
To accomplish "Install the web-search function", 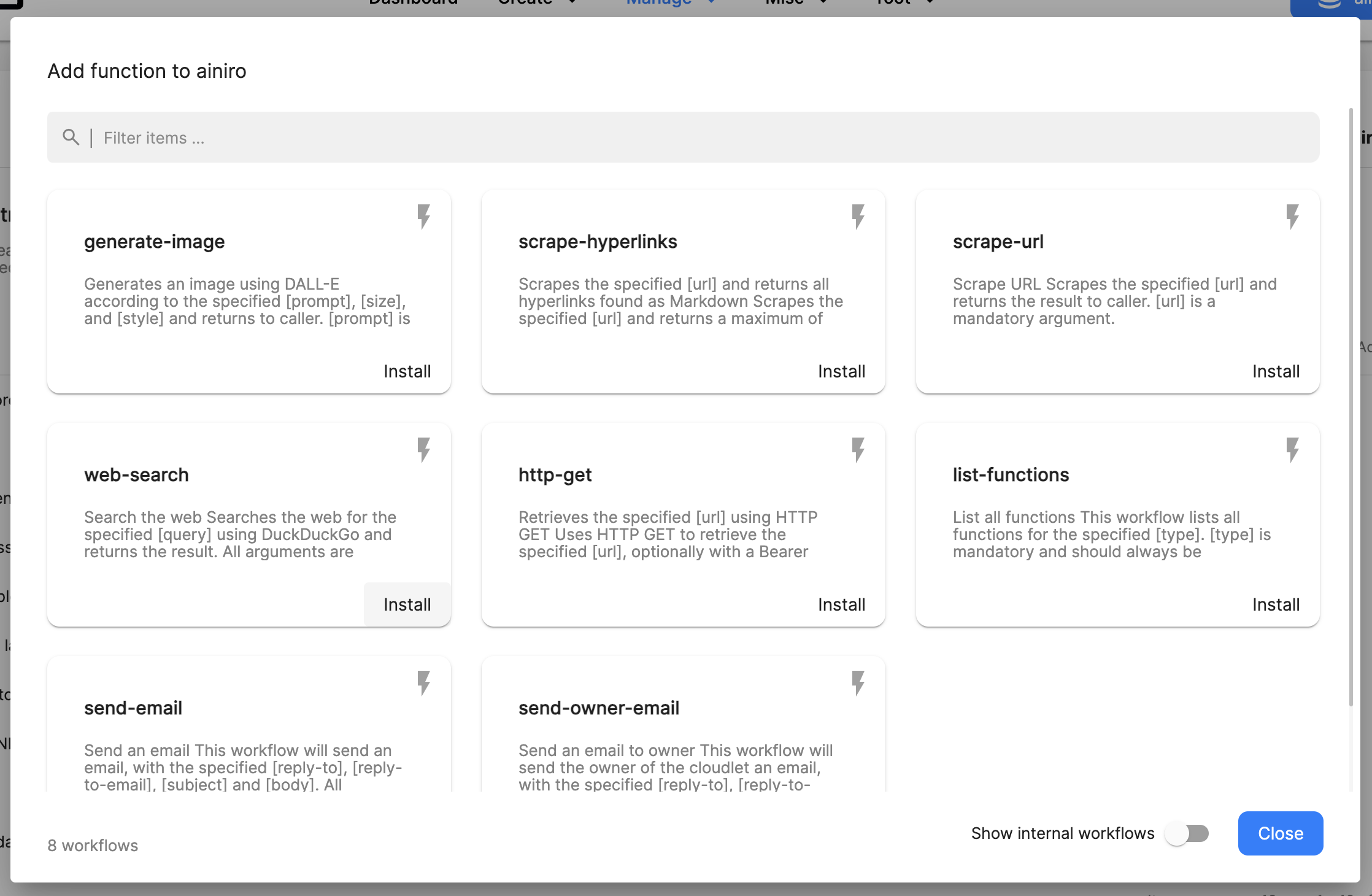I will click(407, 604).
